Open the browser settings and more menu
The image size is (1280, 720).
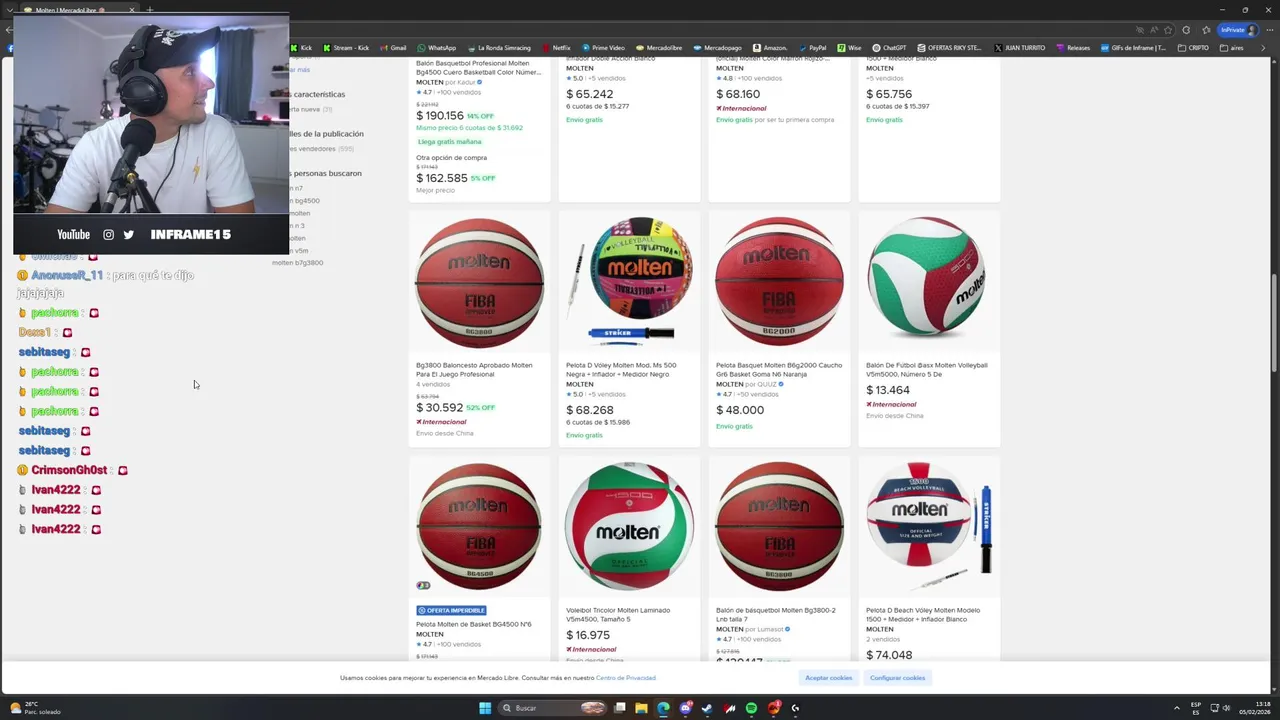pos(1268,30)
